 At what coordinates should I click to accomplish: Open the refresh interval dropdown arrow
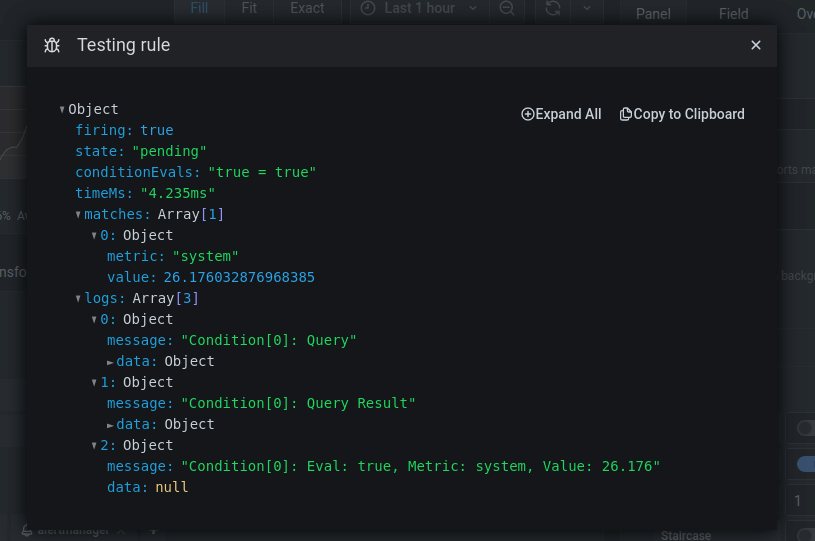586,8
